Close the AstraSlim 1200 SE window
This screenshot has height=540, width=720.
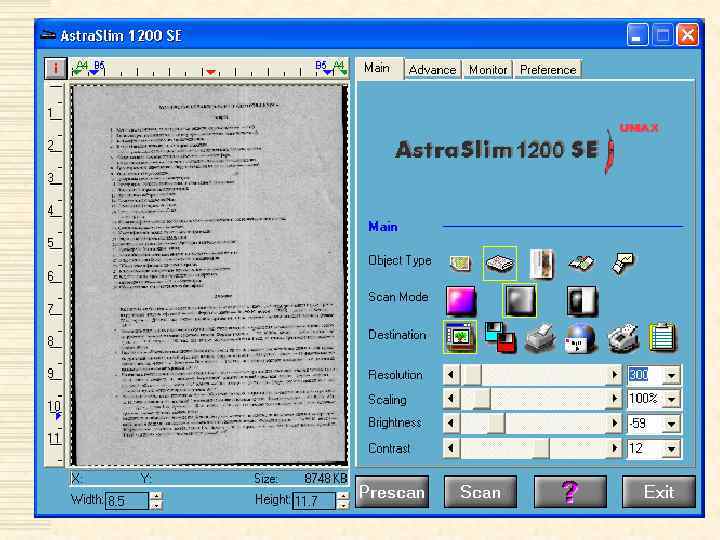(687, 35)
